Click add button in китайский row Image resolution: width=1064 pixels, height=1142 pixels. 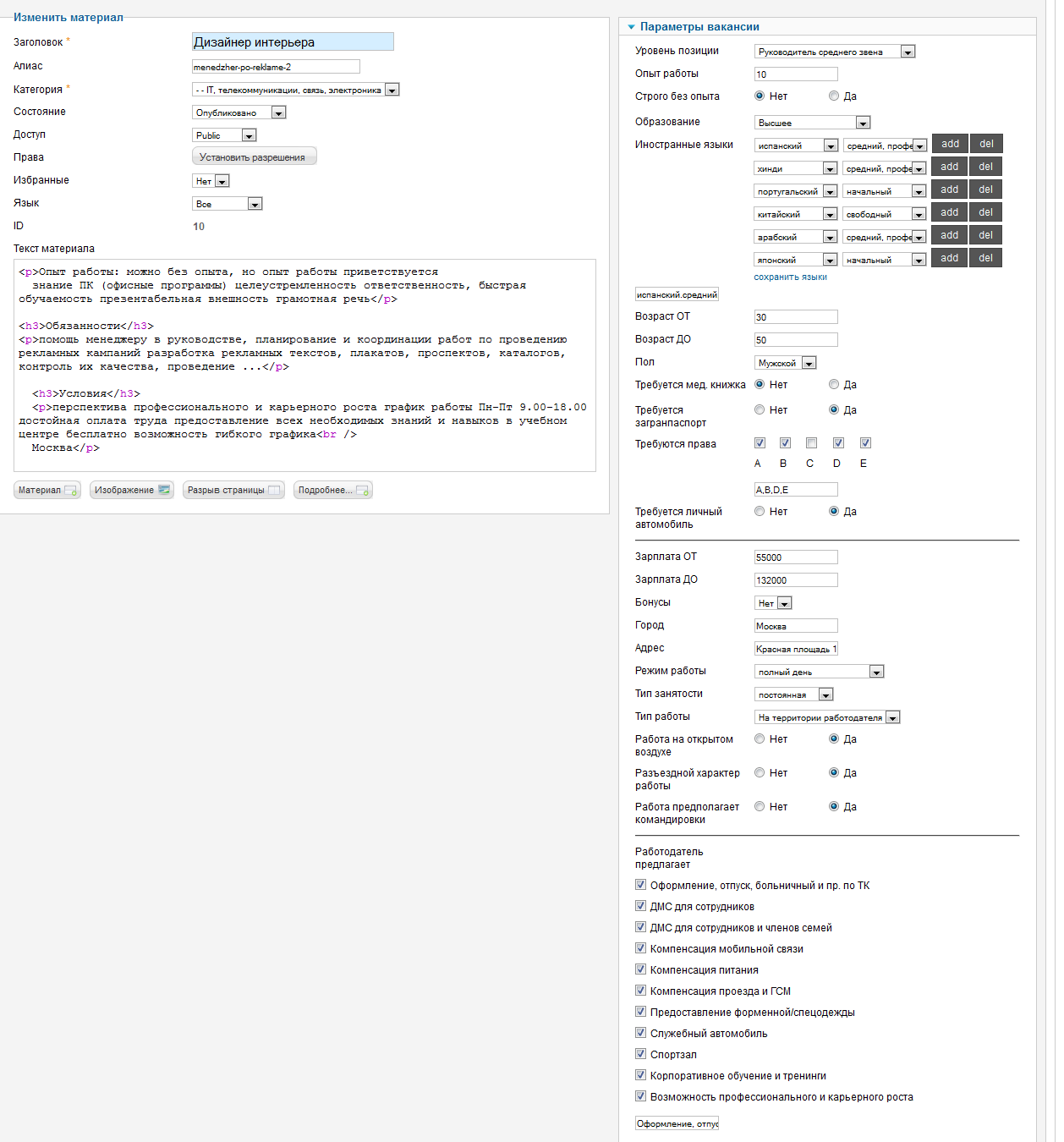pyautogui.click(x=950, y=212)
